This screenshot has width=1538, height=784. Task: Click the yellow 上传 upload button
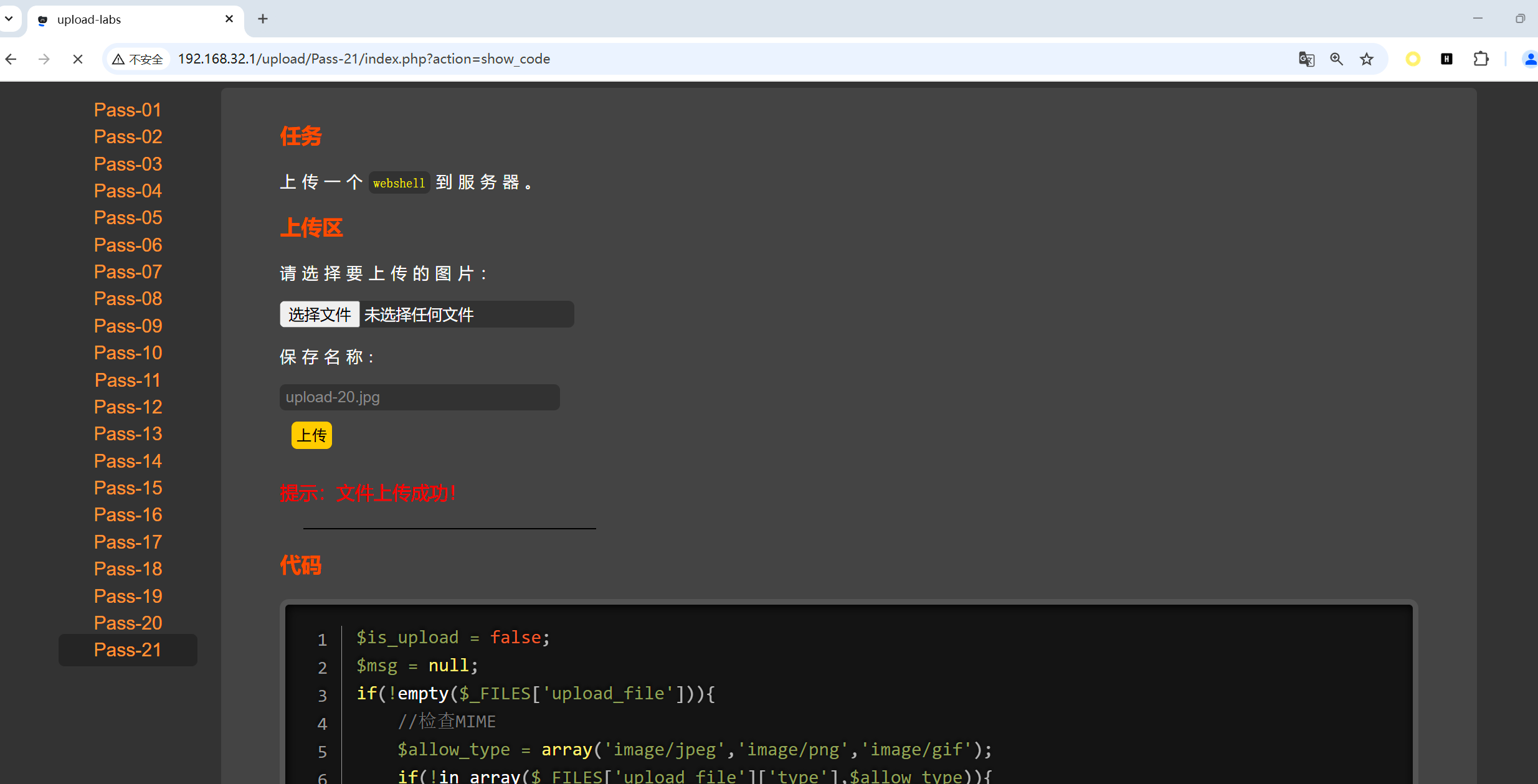coord(311,435)
